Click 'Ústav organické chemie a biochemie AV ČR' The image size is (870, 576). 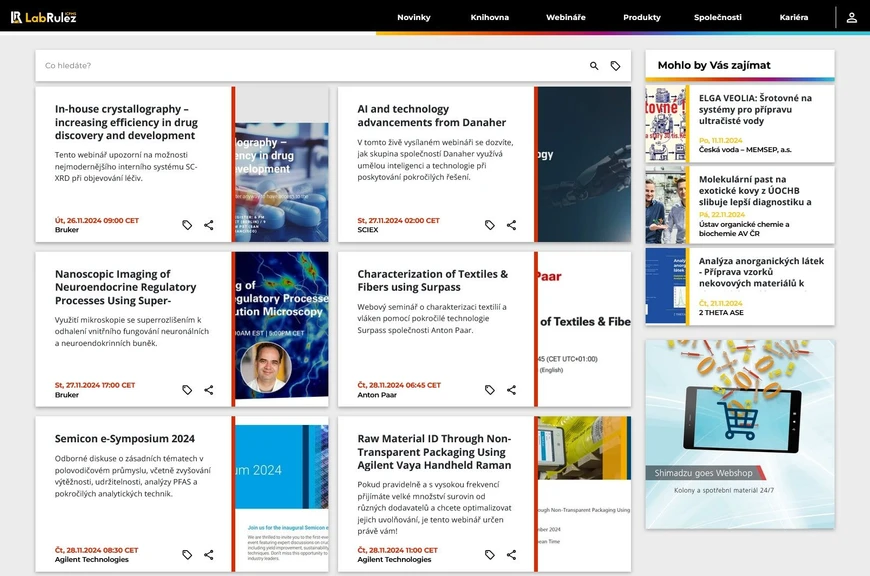coord(743,229)
